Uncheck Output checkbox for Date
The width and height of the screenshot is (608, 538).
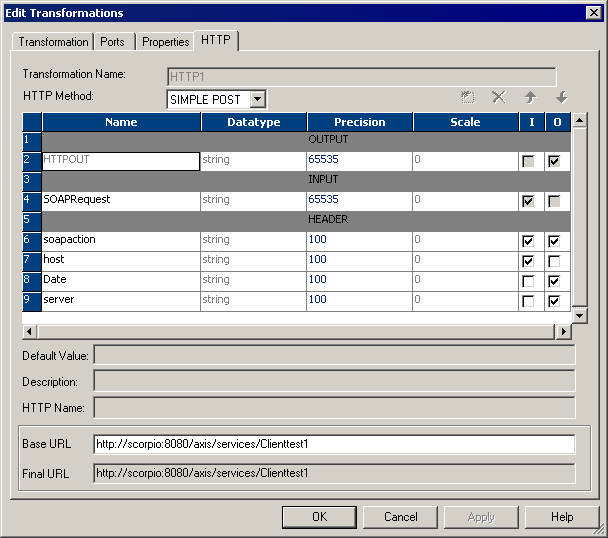554,281
